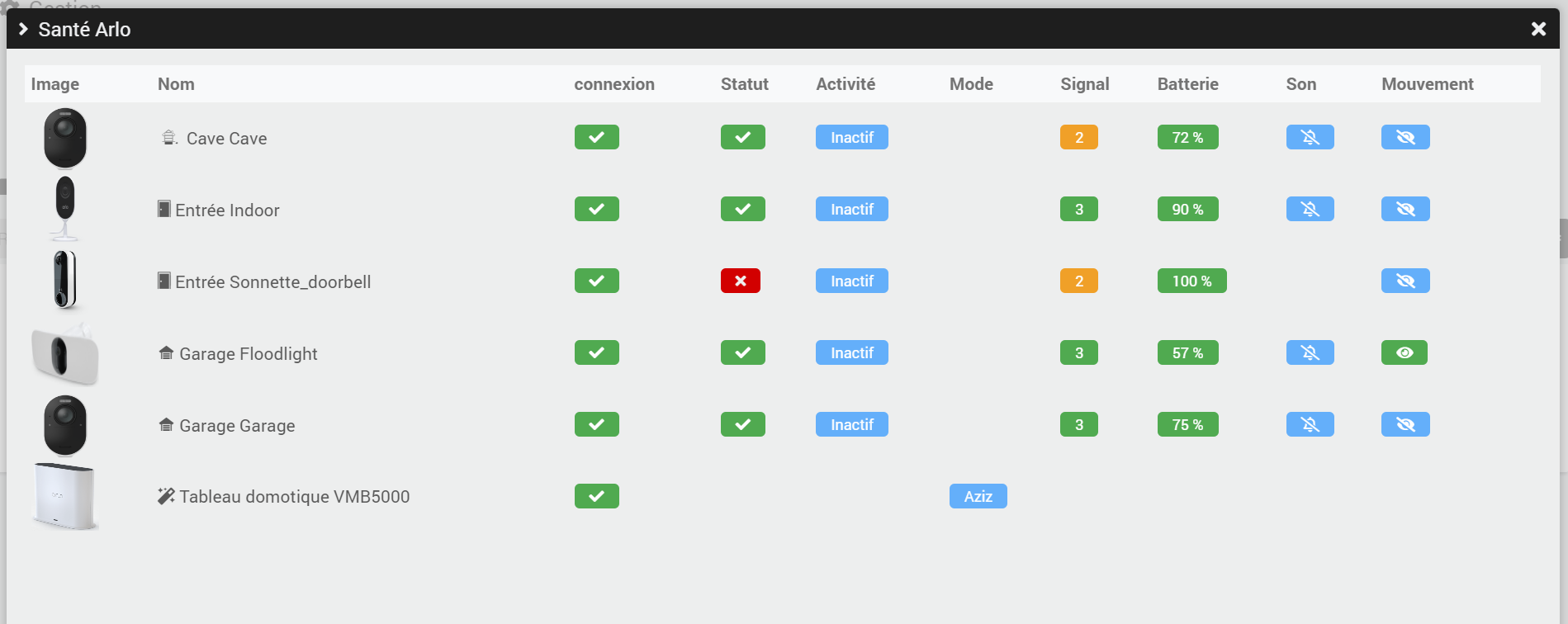The height and width of the screenshot is (624, 1568).
Task: Click the signal 3 badge for Garage Garage
Action: point(1078,424)
